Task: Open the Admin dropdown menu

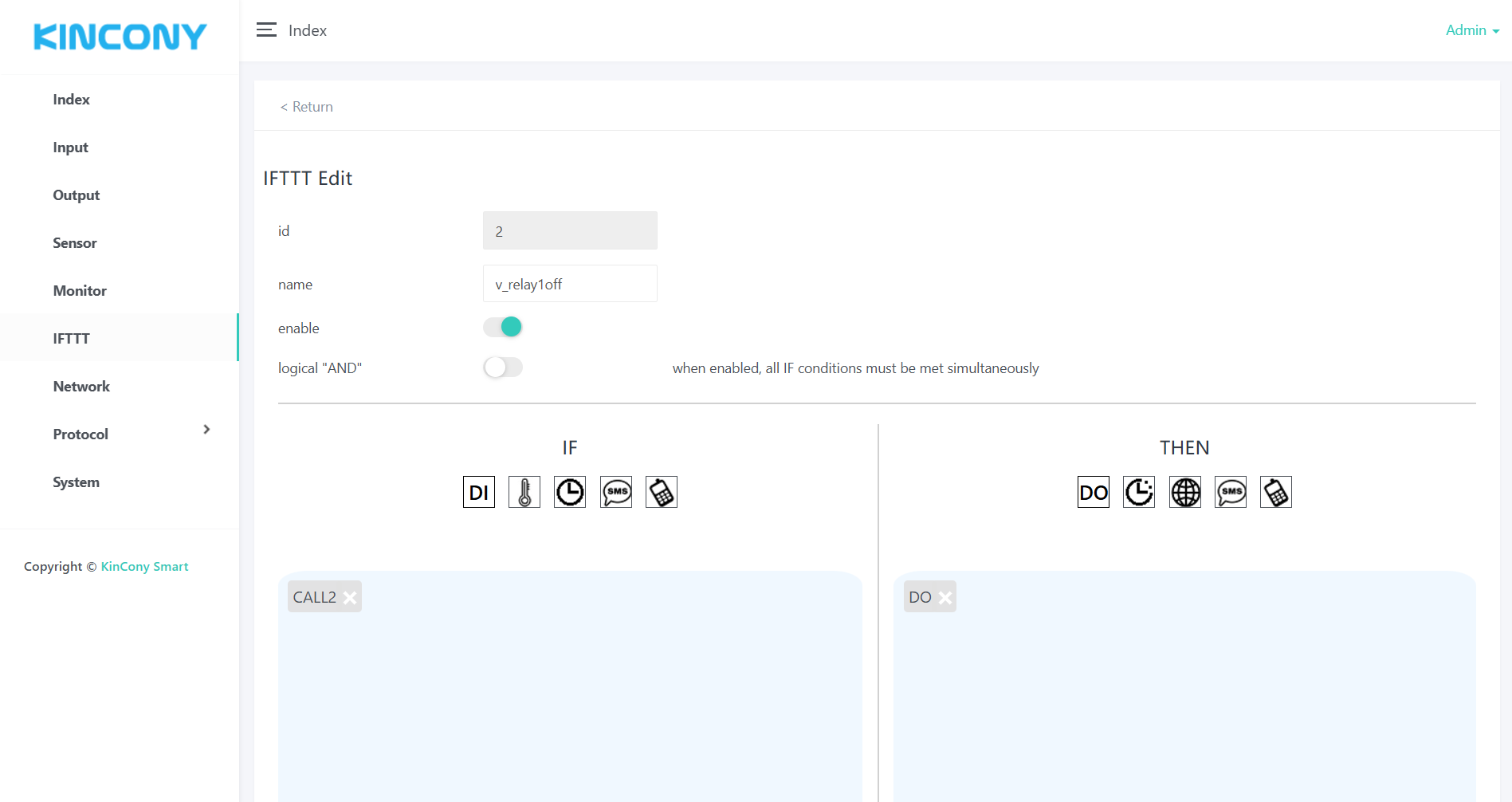Action: pos(1472,30)
